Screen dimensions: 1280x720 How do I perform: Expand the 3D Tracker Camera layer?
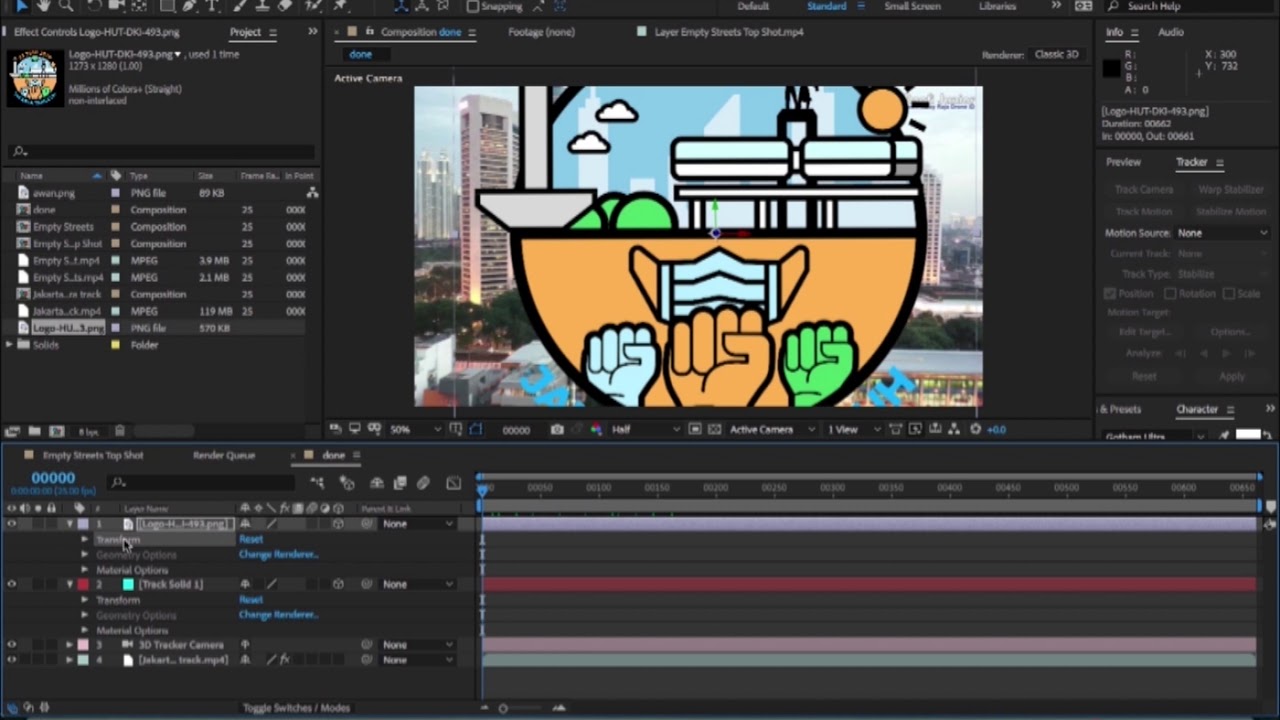69,645
